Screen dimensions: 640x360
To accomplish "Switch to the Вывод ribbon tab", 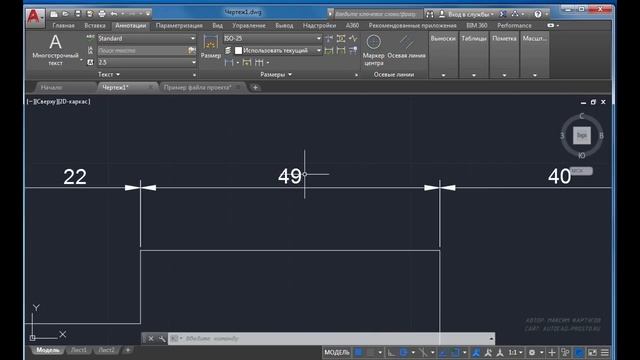I will 284,25.
